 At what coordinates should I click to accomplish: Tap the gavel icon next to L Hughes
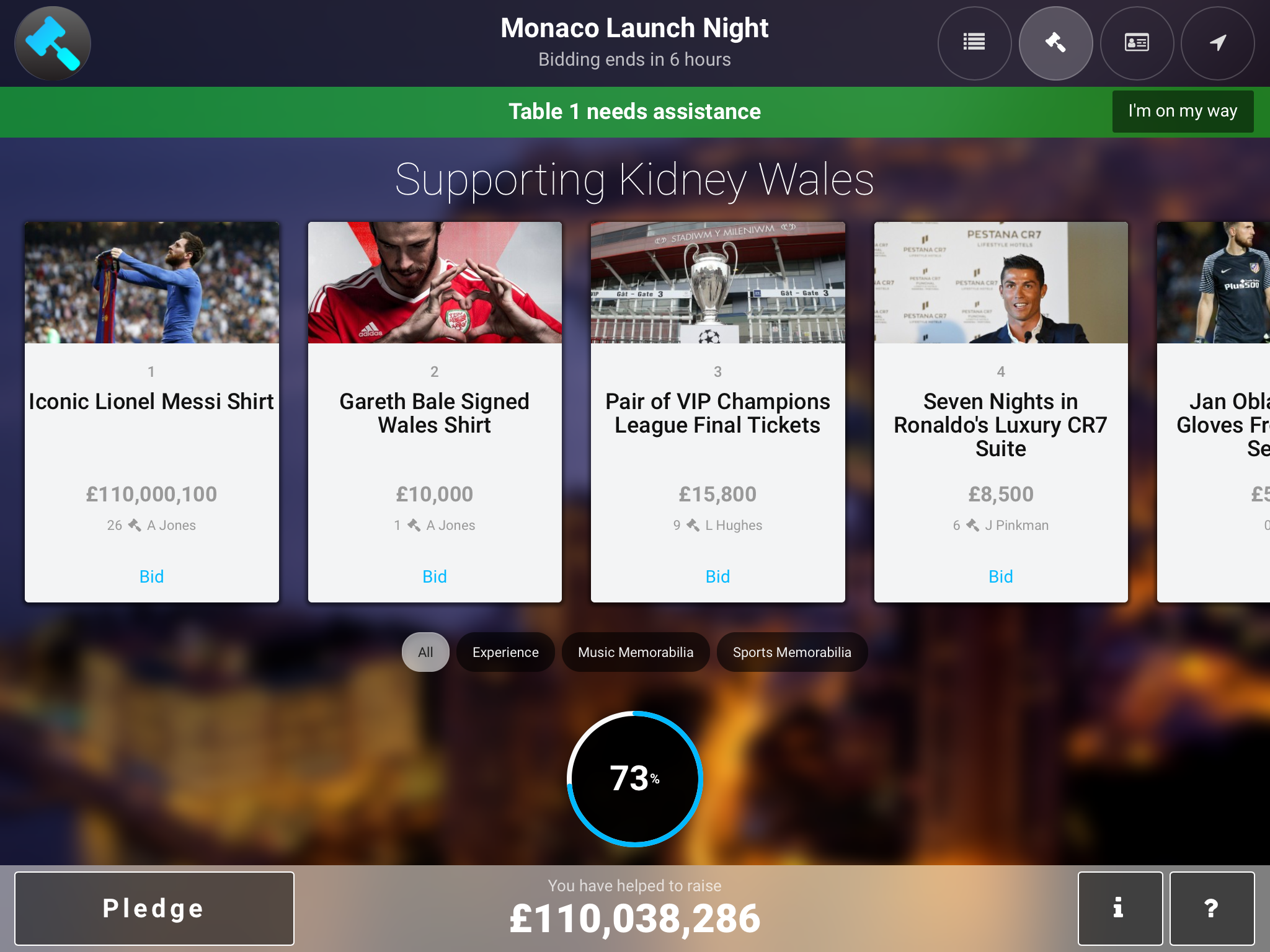point(693,525)
